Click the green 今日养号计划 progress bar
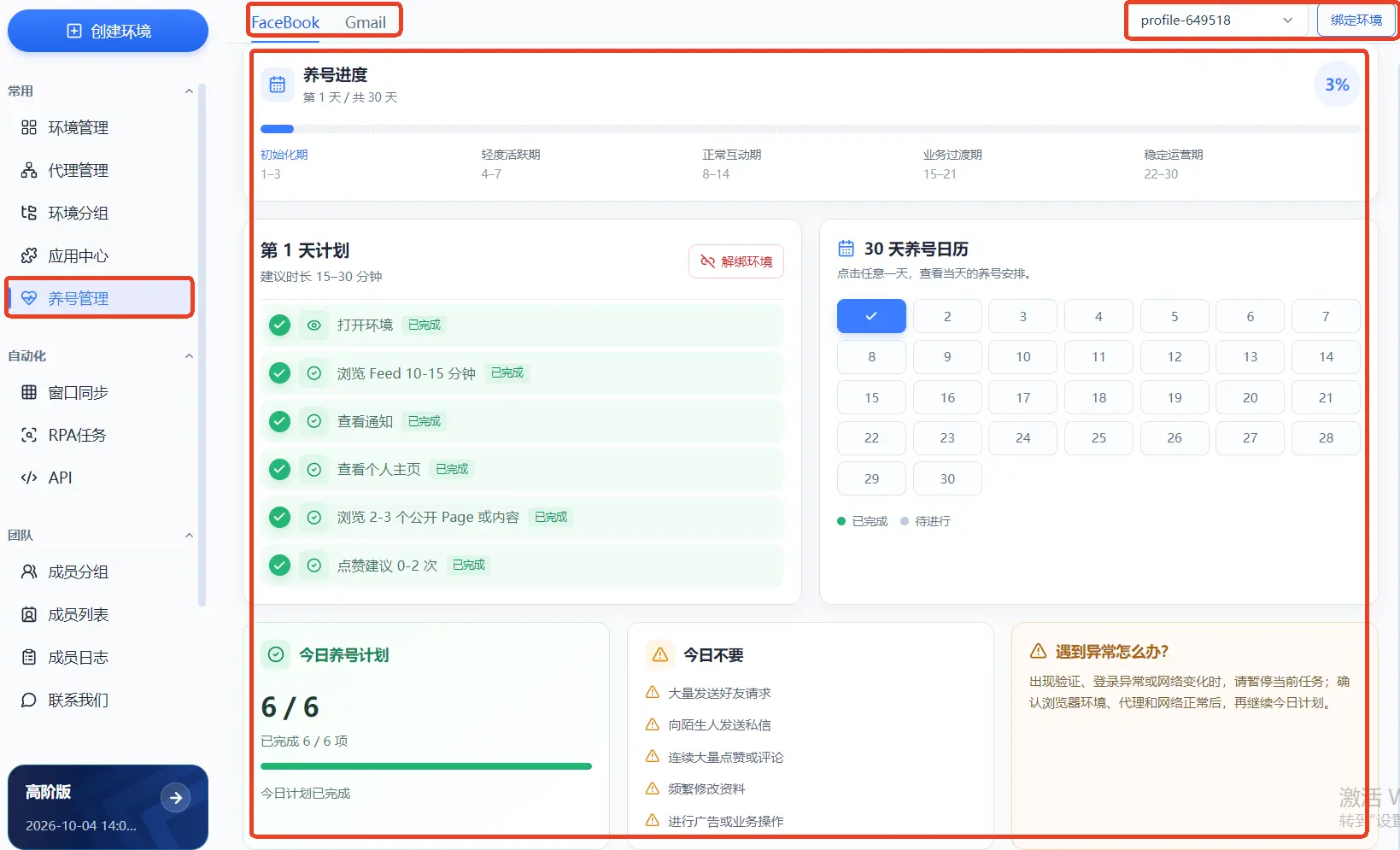The image size is (1400, 850). pyautogui.click(x=426, y=766)
